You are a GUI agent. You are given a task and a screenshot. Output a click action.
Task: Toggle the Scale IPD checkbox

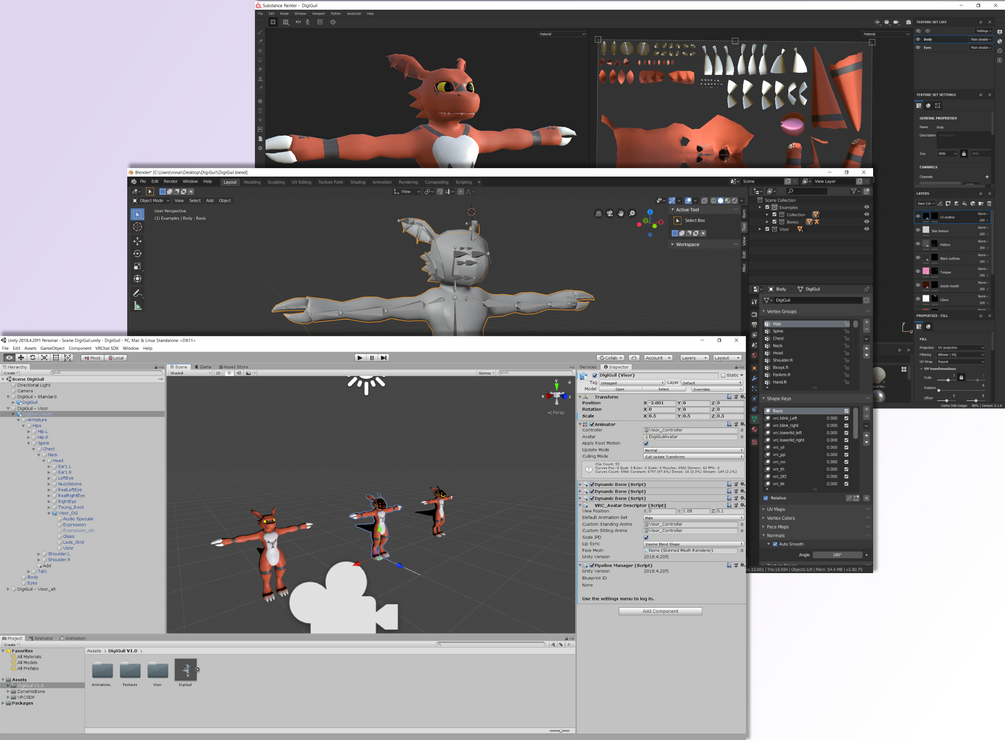pos(646,538)
